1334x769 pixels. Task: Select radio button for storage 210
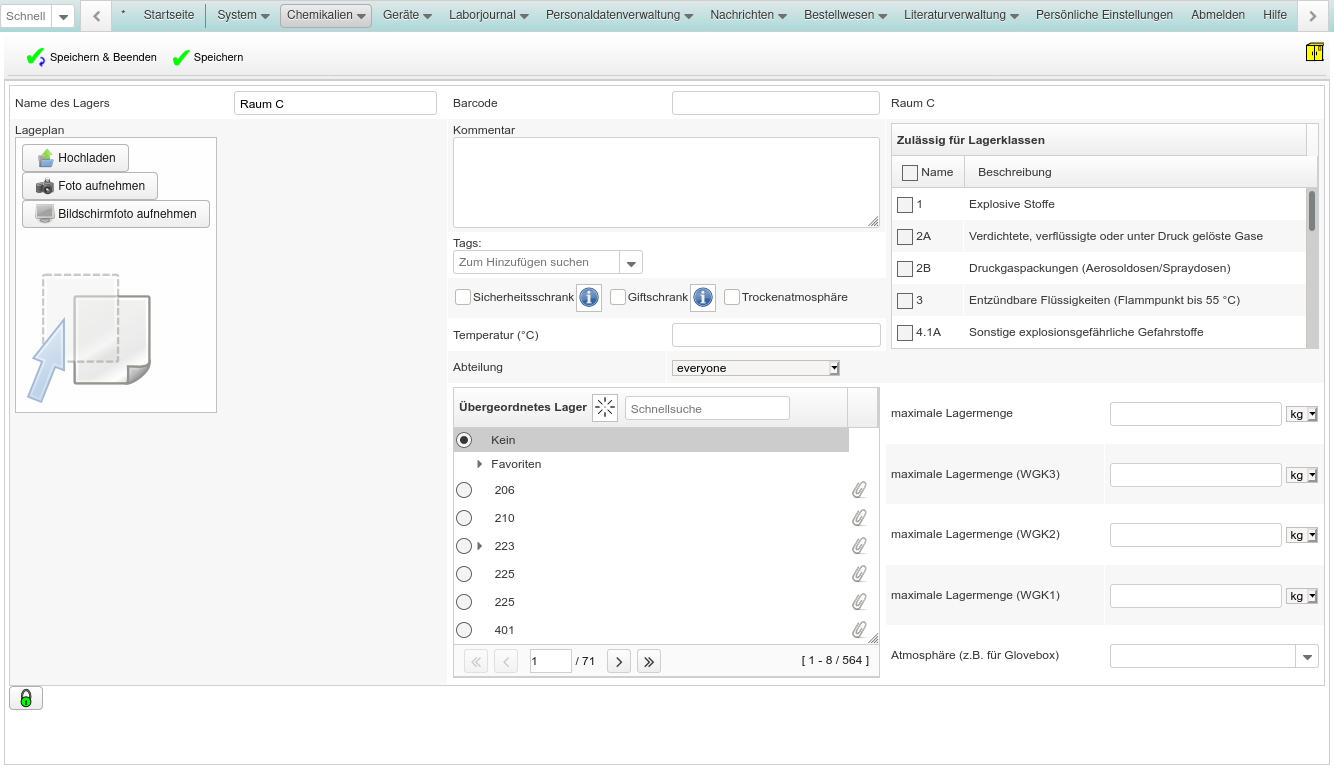(464, 518)
